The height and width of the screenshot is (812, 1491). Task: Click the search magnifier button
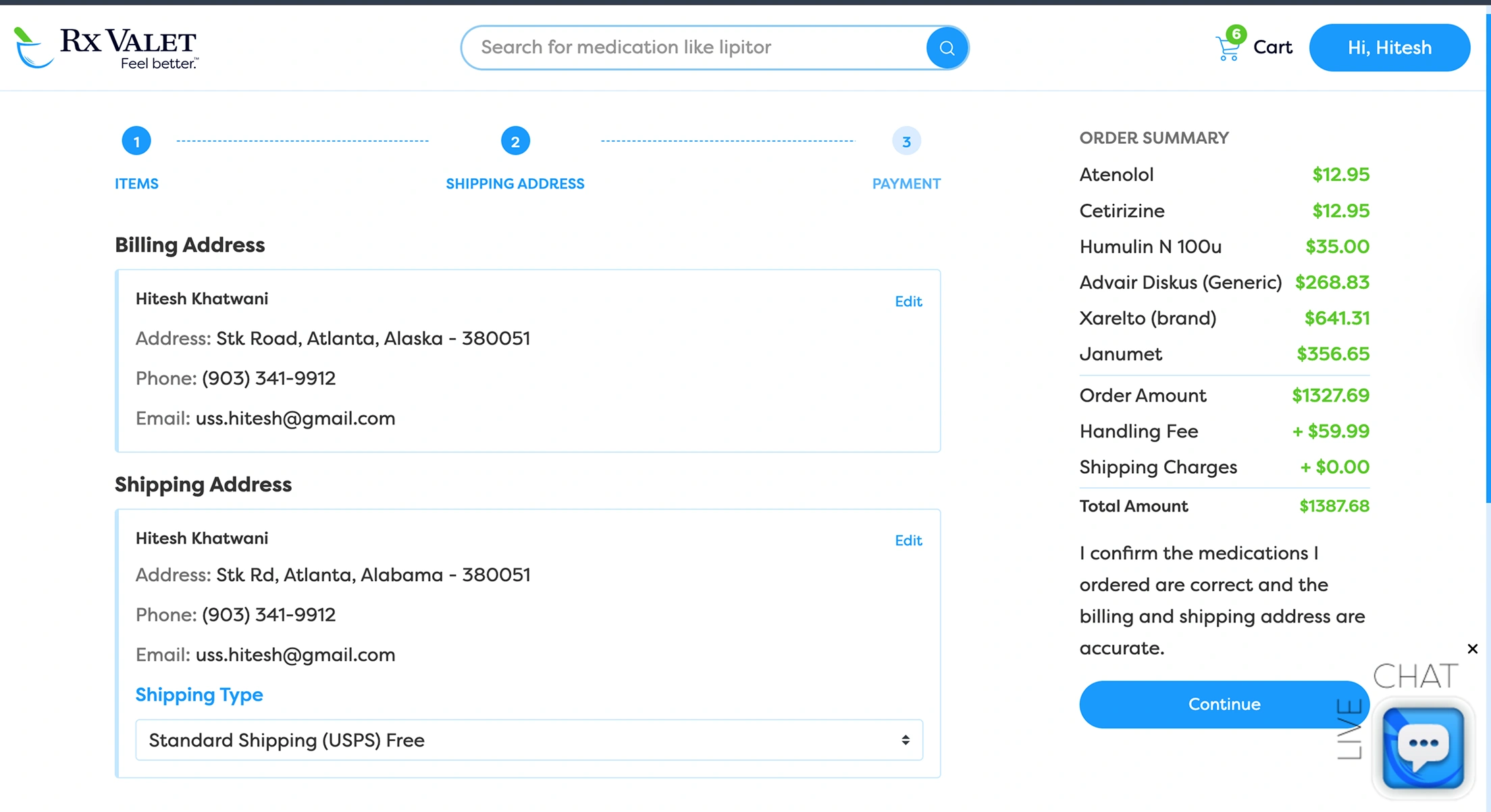pos(947,48)
